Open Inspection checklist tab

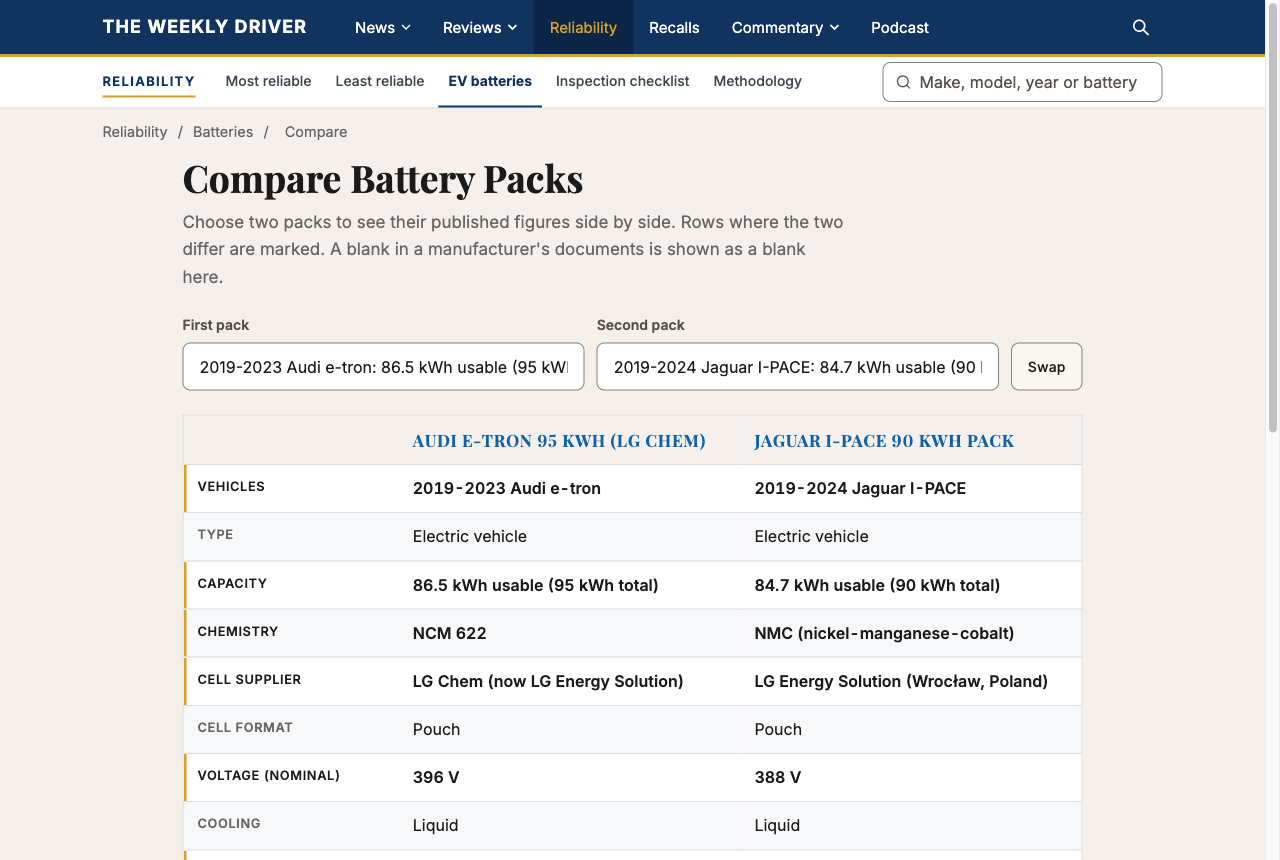[x=622, y=81]
